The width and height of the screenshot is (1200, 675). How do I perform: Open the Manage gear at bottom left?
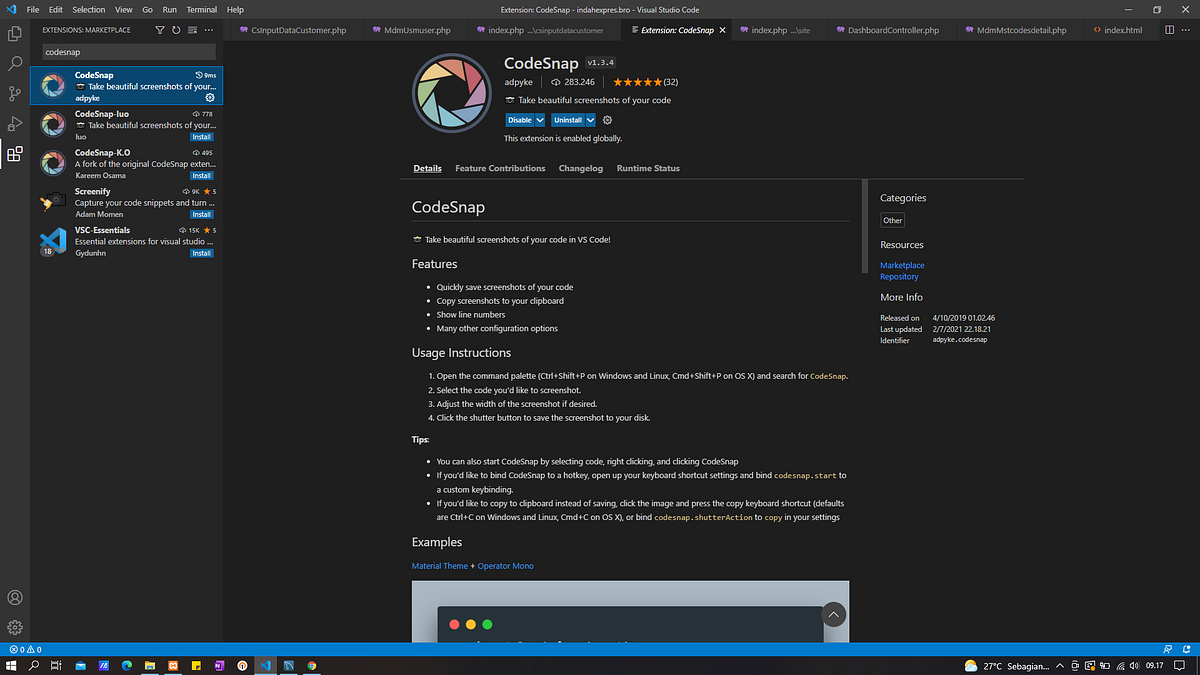(14, 627)
